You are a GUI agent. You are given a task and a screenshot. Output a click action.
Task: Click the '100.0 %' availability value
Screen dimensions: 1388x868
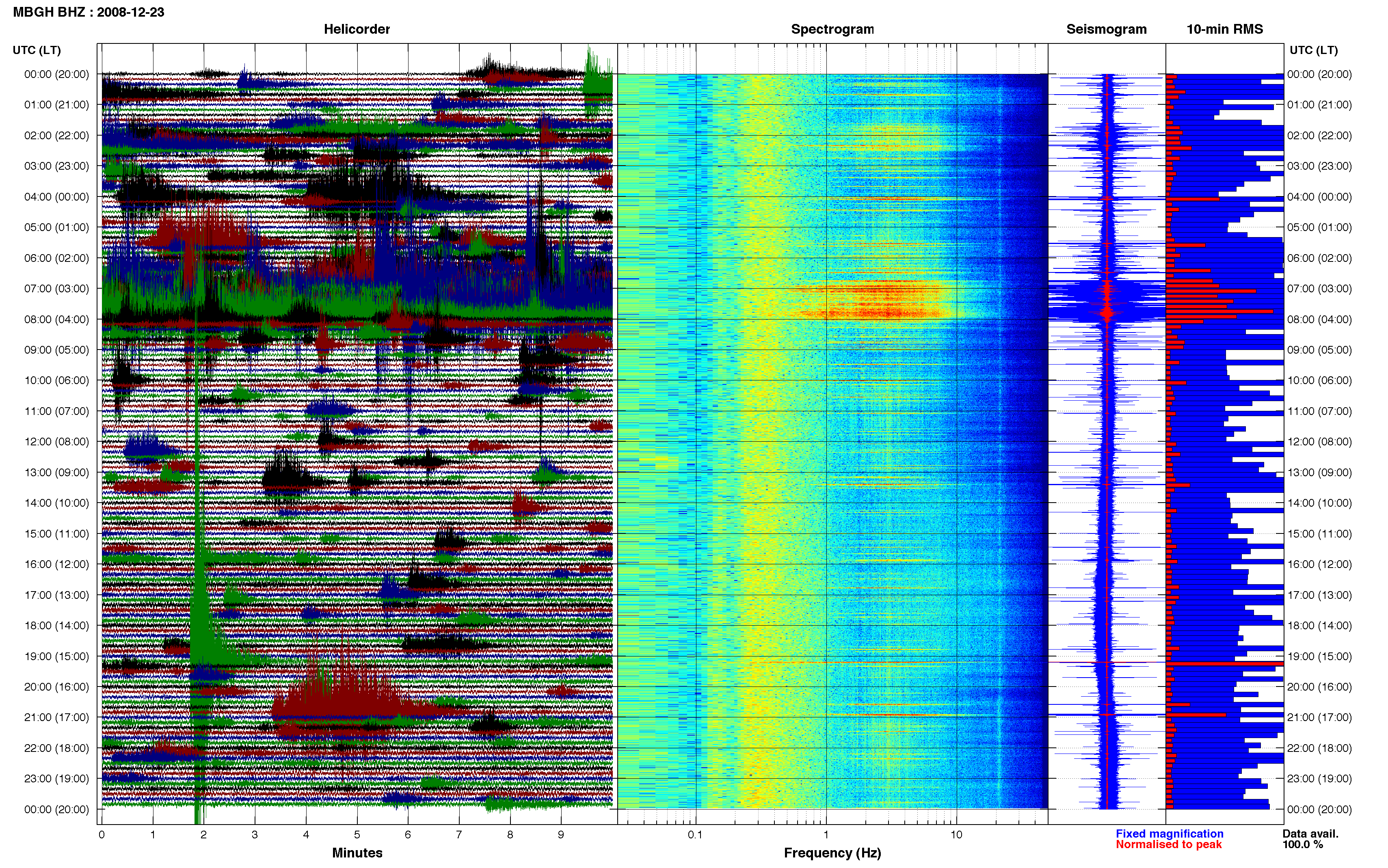pos(1303,844)
